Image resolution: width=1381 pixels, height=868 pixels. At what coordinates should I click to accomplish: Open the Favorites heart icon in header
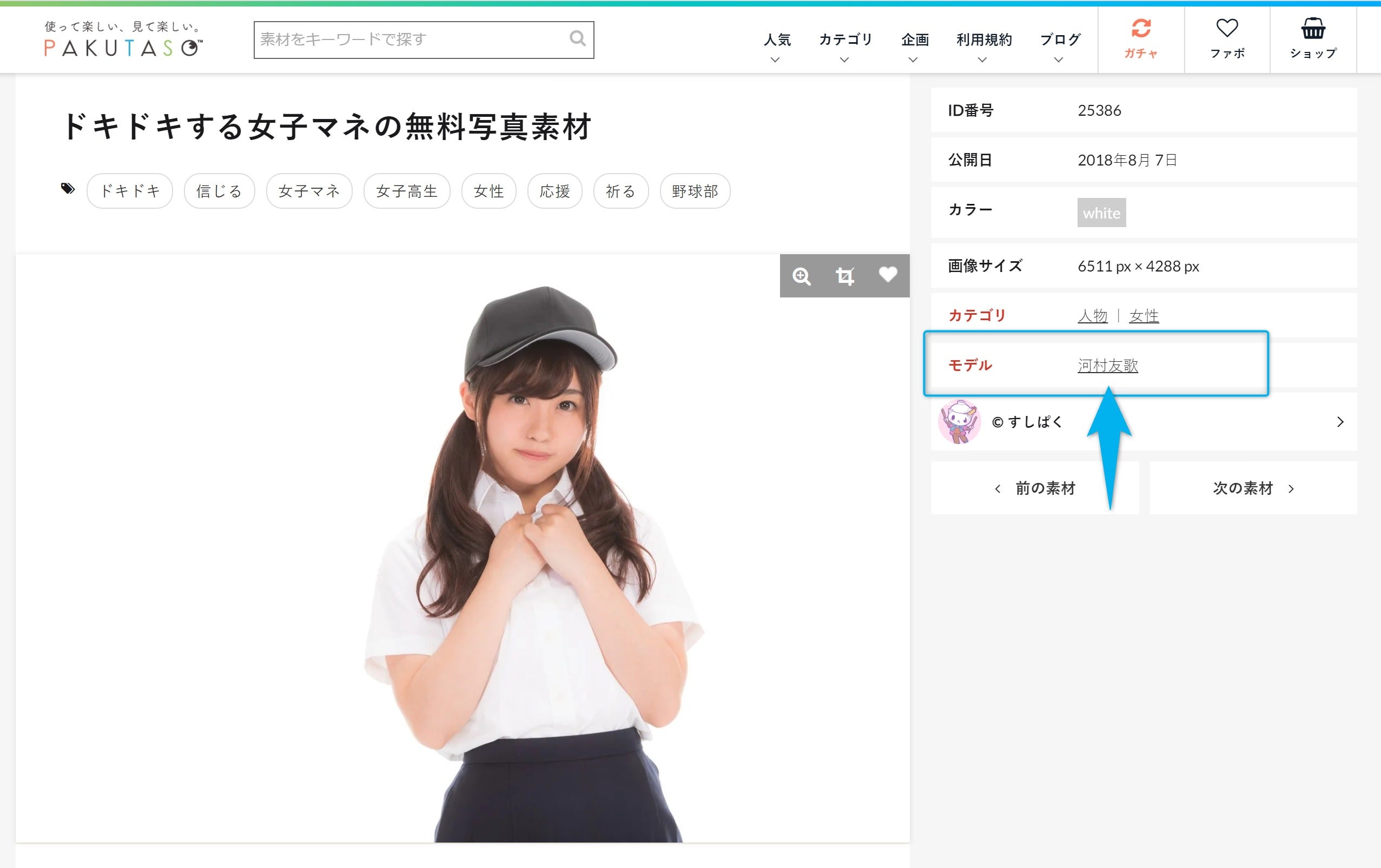1227,29
